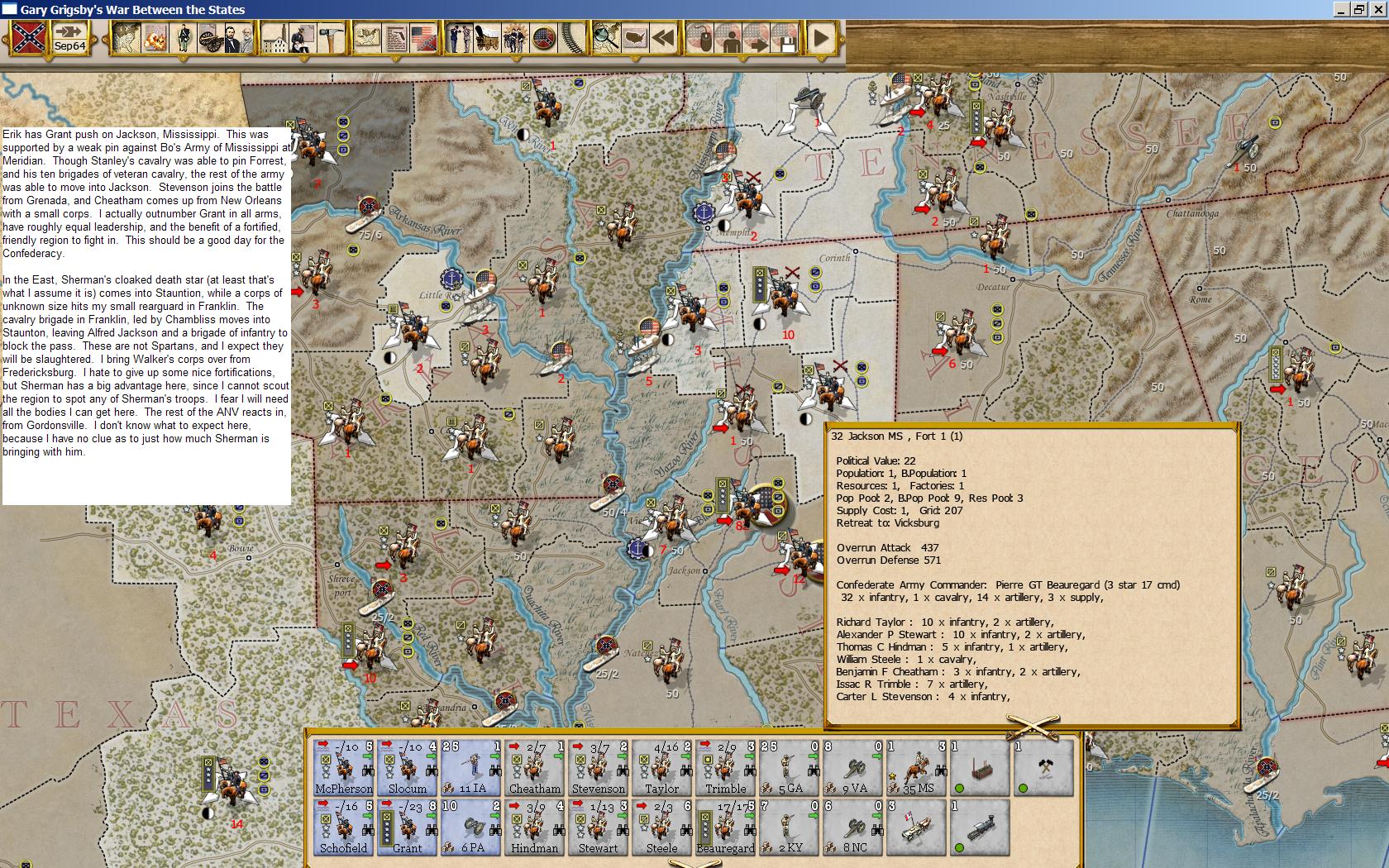Click the play end-turn arrow button
This screenshot has width=1389, height=868.
821,38
